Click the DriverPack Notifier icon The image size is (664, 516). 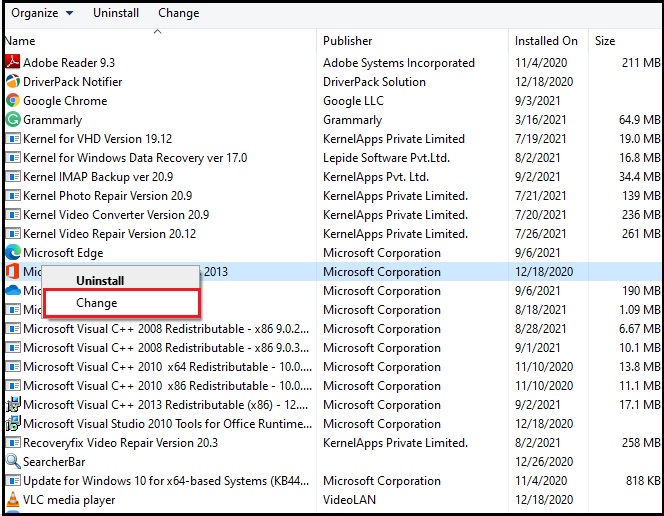[13, 82]
